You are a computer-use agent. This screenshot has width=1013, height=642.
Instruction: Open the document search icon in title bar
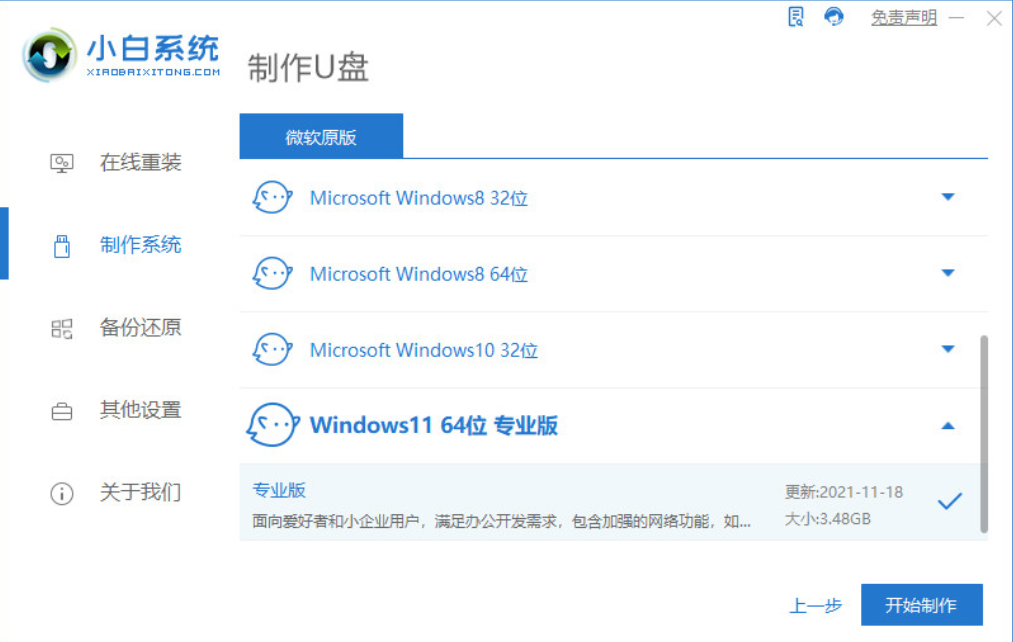point(796,17)
